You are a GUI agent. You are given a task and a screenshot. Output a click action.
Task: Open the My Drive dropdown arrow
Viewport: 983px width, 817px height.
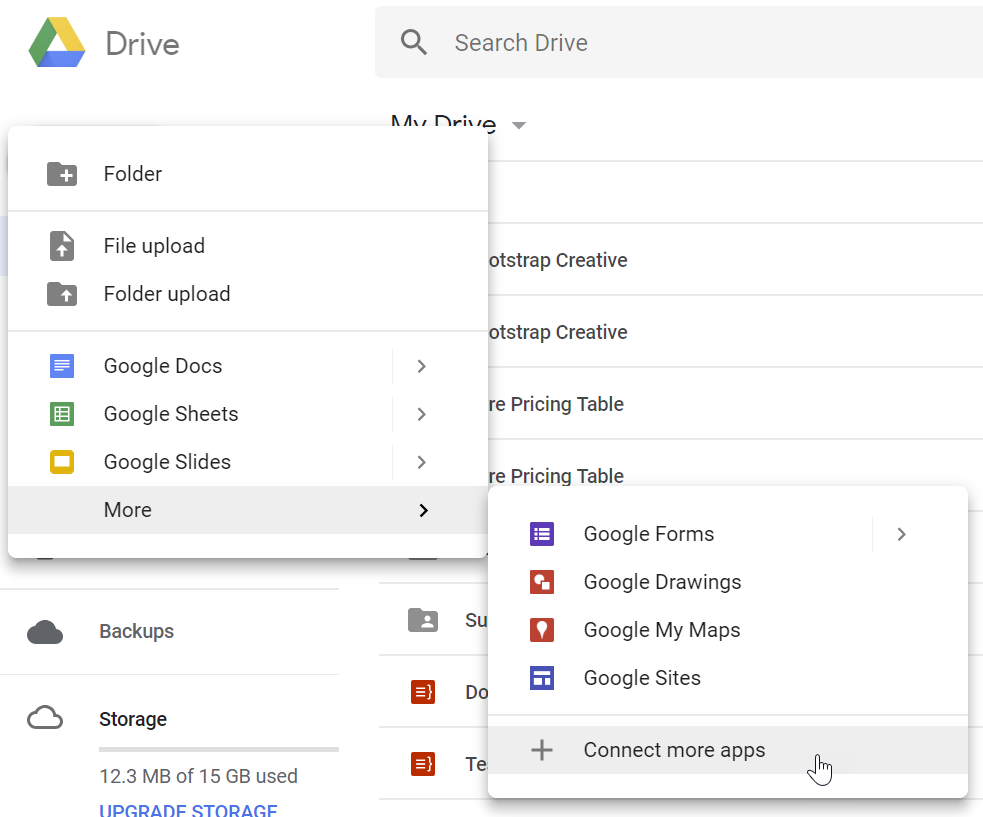coord(518,125)
